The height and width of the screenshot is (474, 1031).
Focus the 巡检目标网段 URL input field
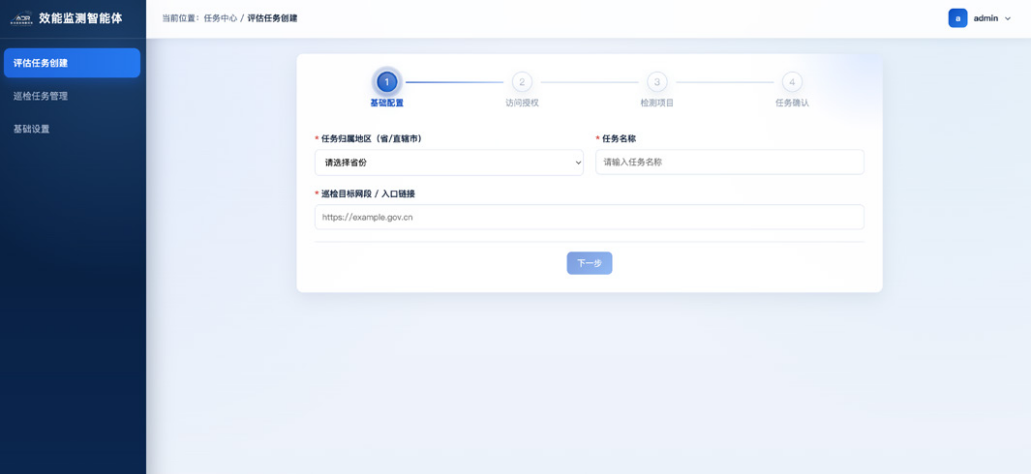click(x=589, y=217)
